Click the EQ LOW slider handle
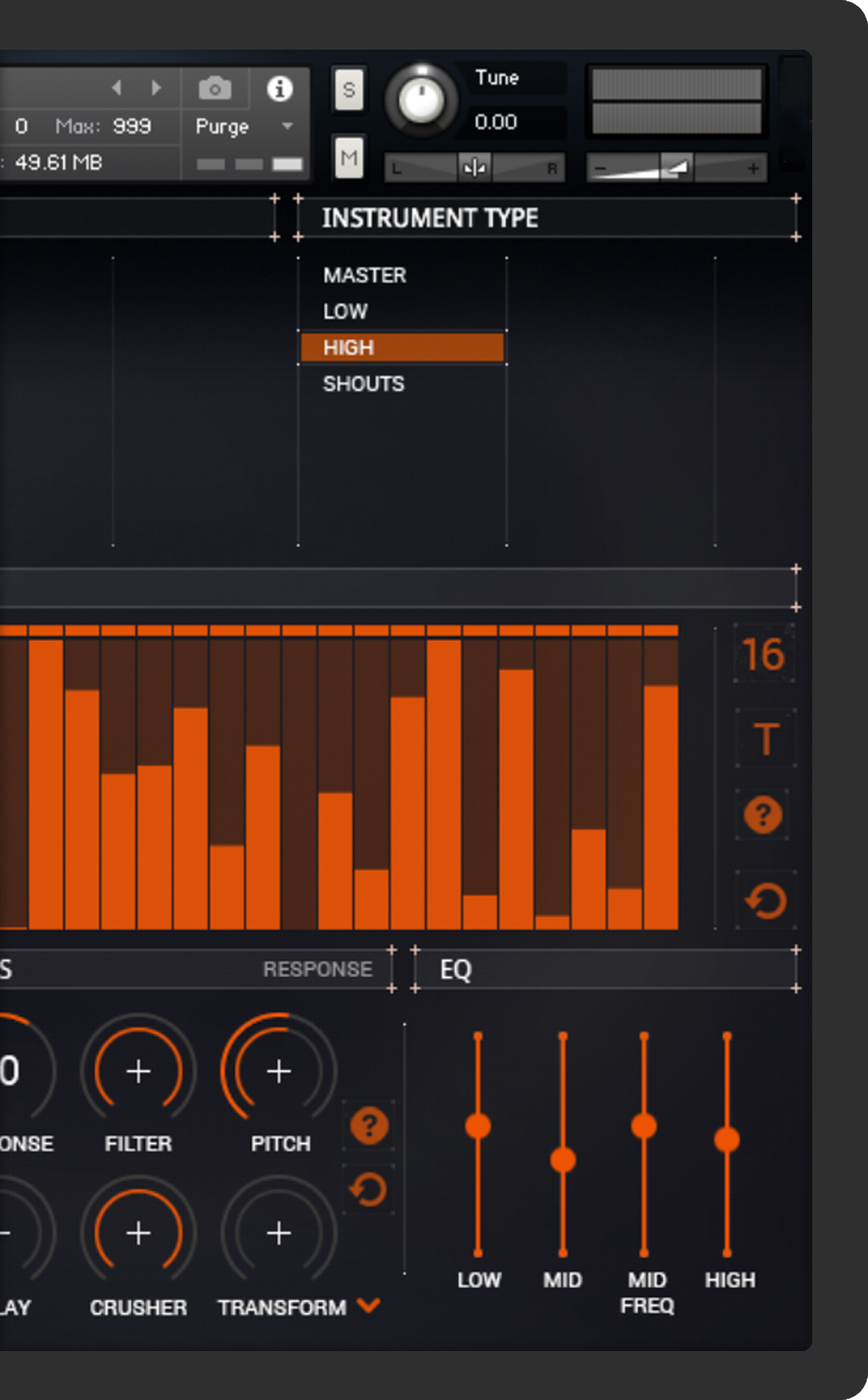 tap(478, 1126)
